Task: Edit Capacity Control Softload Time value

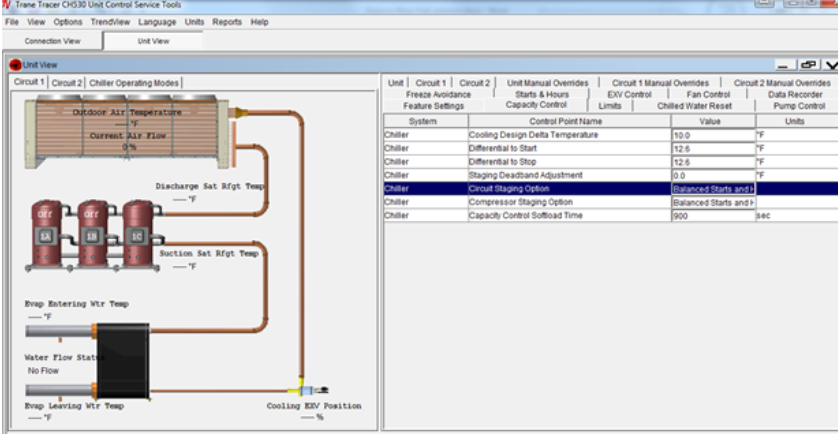Action: click(713, 216)
